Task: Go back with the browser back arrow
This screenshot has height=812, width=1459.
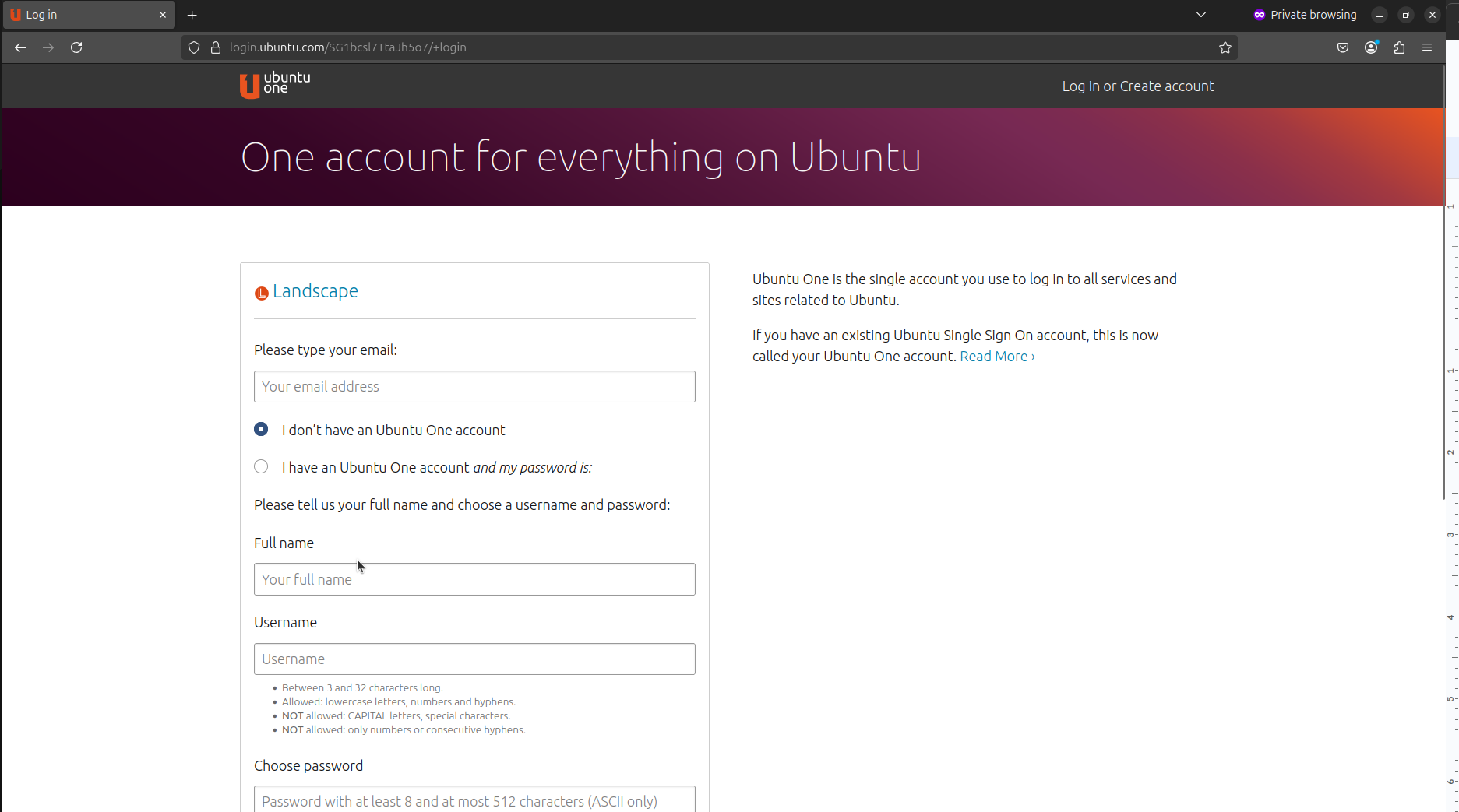Action: click(20, 47)
